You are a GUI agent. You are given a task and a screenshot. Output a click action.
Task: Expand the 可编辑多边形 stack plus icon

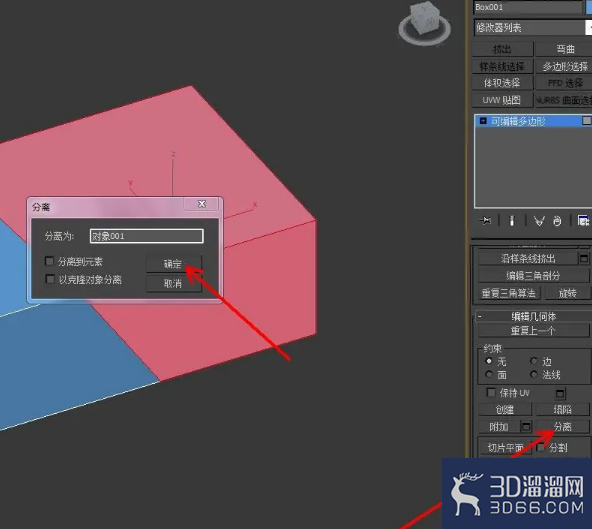tap(483, 121)
